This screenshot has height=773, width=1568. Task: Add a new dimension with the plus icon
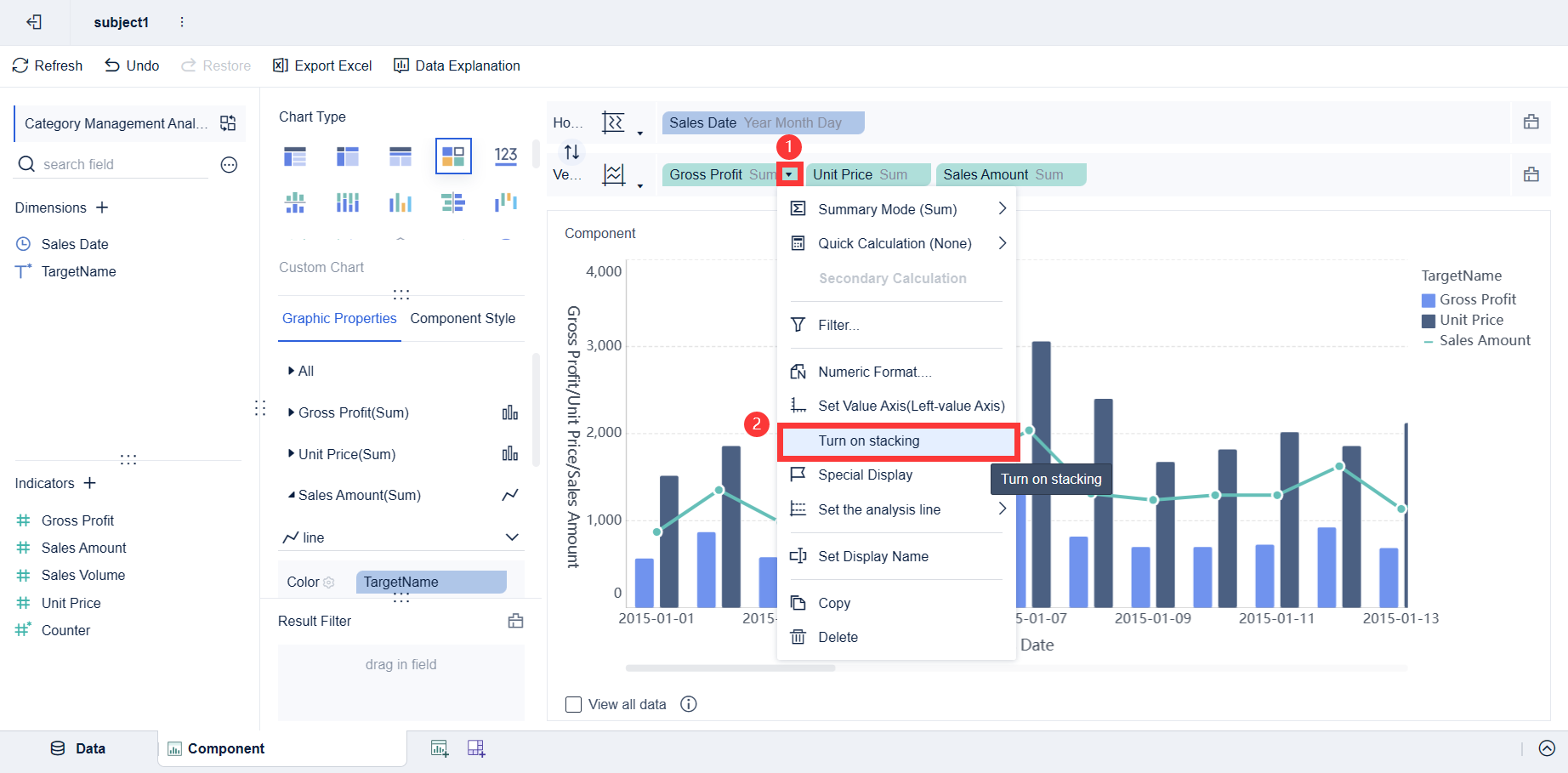pos(102,207)
